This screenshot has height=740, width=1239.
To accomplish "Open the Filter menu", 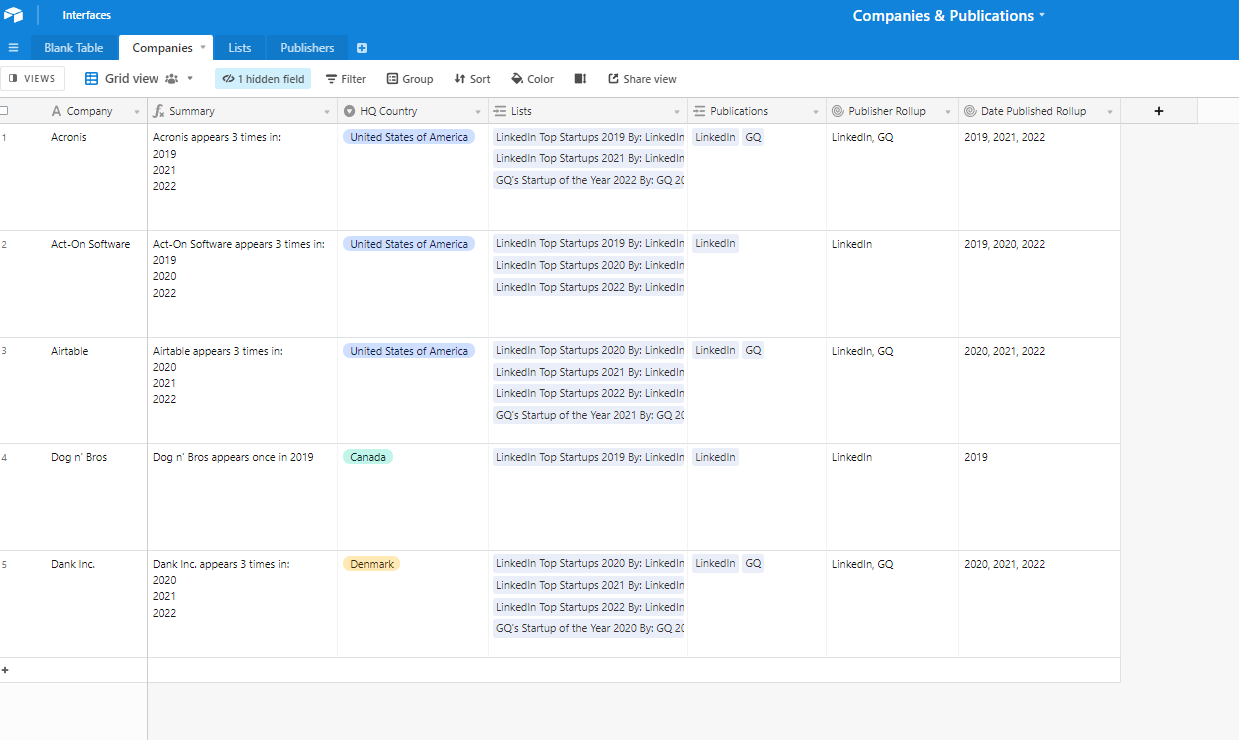I will coord(346,79).
